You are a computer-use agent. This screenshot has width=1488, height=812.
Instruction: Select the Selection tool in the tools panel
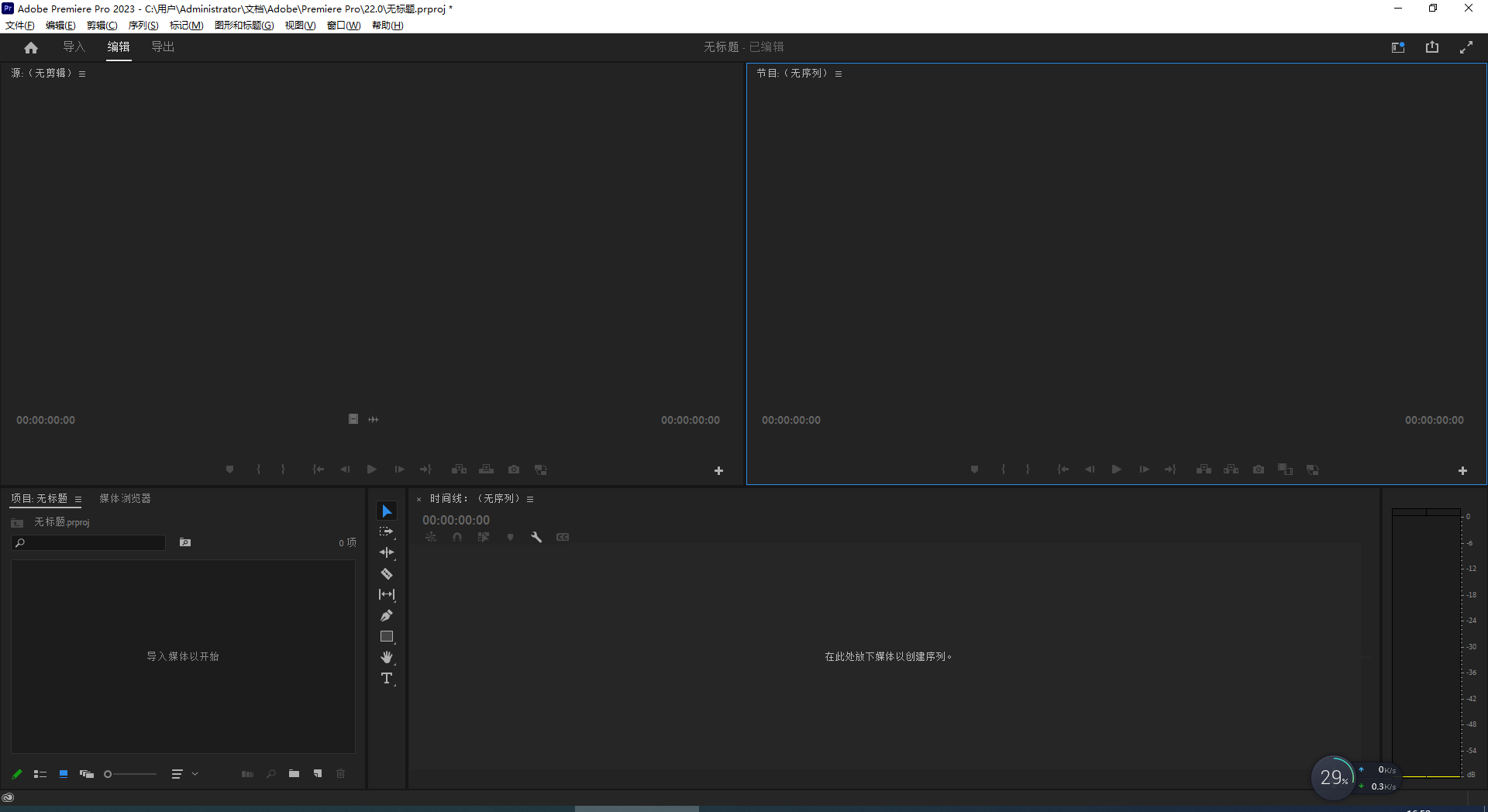(x=387, y=511)
